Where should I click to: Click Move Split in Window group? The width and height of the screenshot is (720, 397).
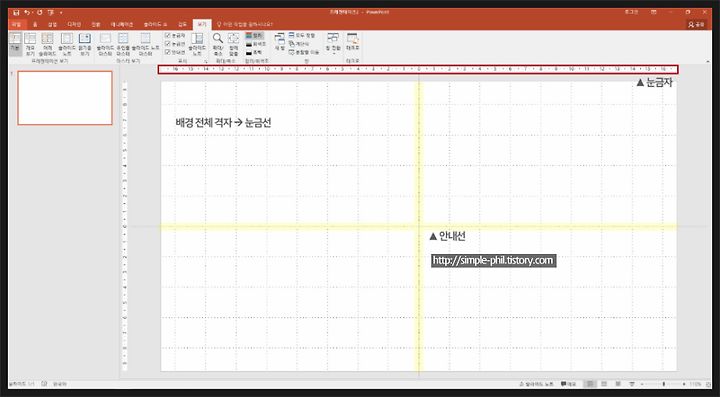pyautogui.click(x=304, y=52)
